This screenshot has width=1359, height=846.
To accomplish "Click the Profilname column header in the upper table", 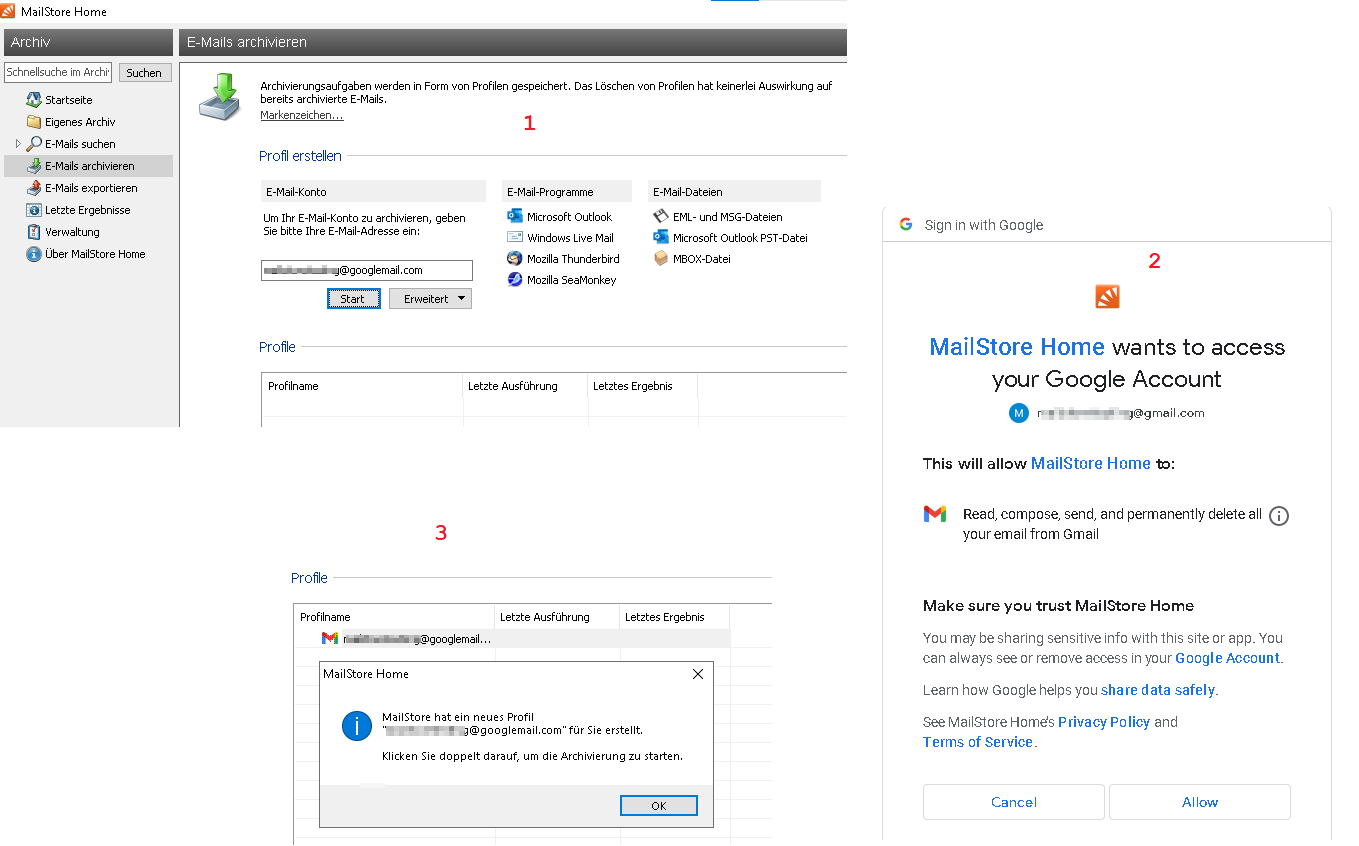I will click(363, 386).
